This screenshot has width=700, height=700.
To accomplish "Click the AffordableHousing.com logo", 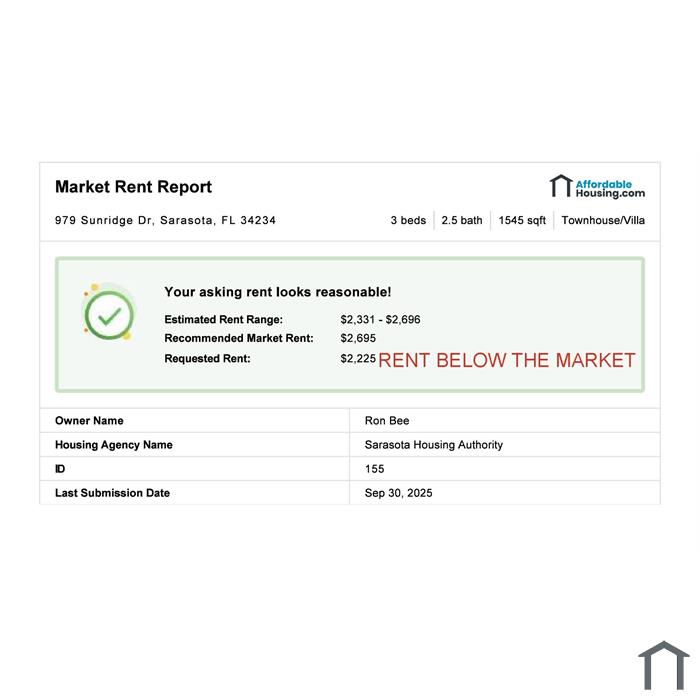I will (597, 187).
